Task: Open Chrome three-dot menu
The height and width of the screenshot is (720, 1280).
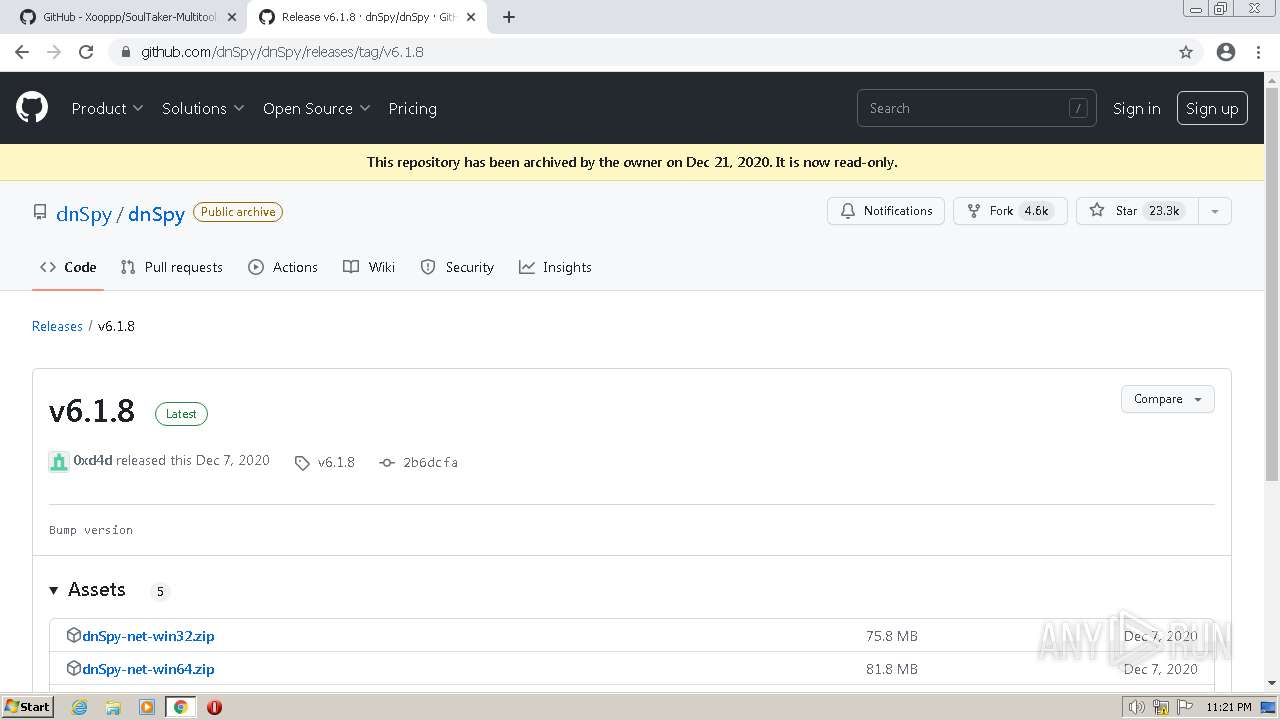Action: point(1258,52)
